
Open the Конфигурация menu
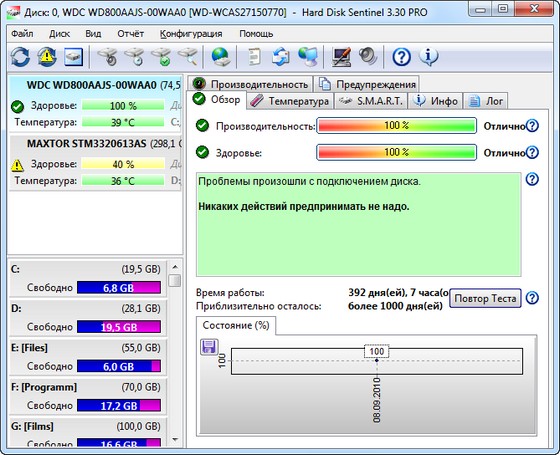tap(191, 34)
